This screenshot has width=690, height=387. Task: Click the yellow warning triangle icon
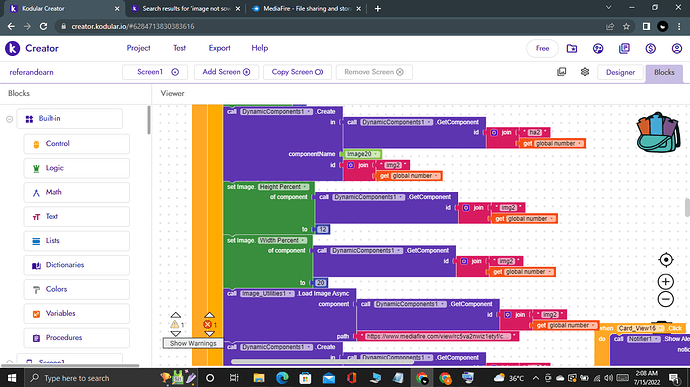coord(175,324)
